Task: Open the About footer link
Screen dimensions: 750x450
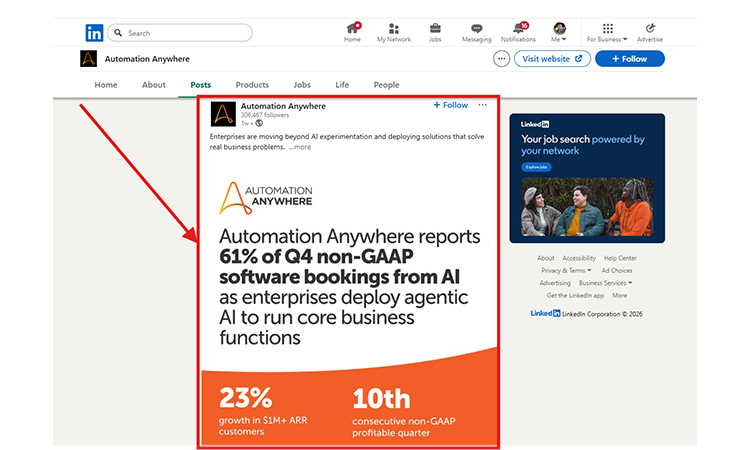Action: 545,258
